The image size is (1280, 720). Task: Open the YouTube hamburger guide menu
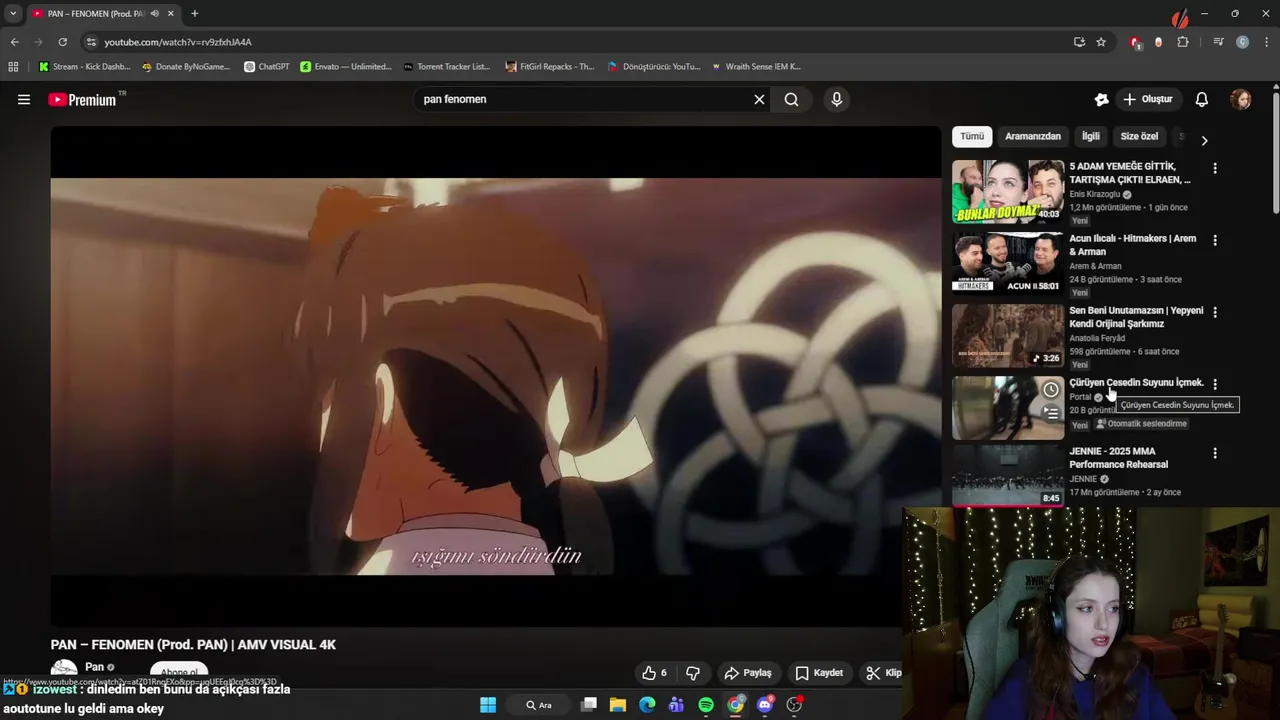click(x=24, y=99)
